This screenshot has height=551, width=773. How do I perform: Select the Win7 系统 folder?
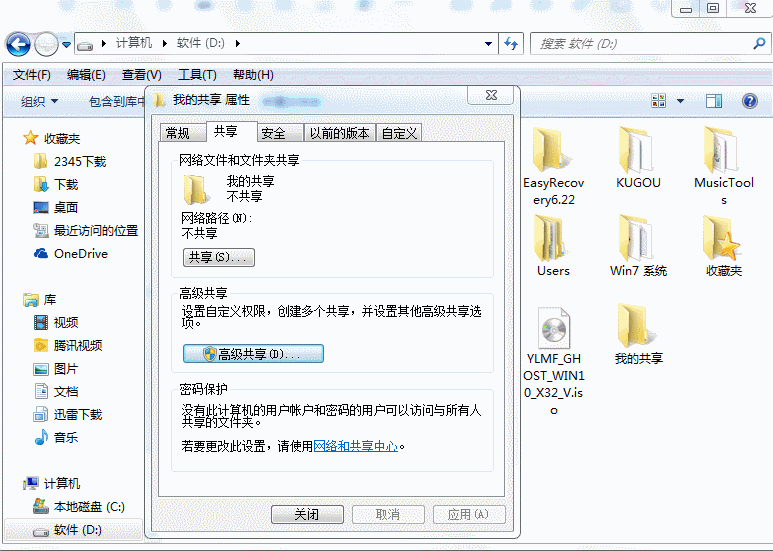[x=638, y=246]
